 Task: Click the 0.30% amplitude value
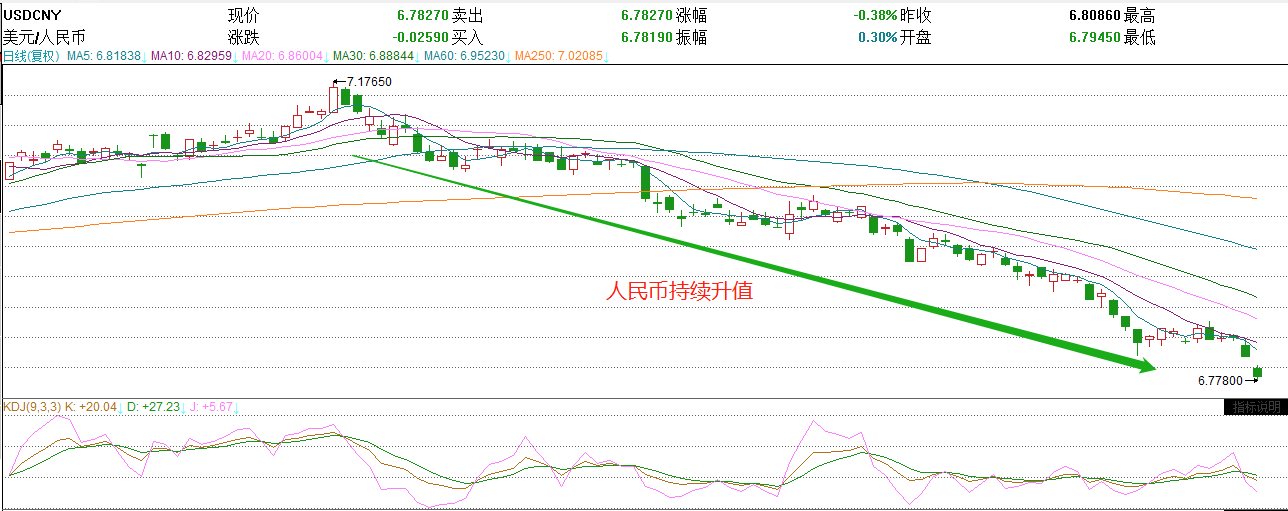pos(878,38)
